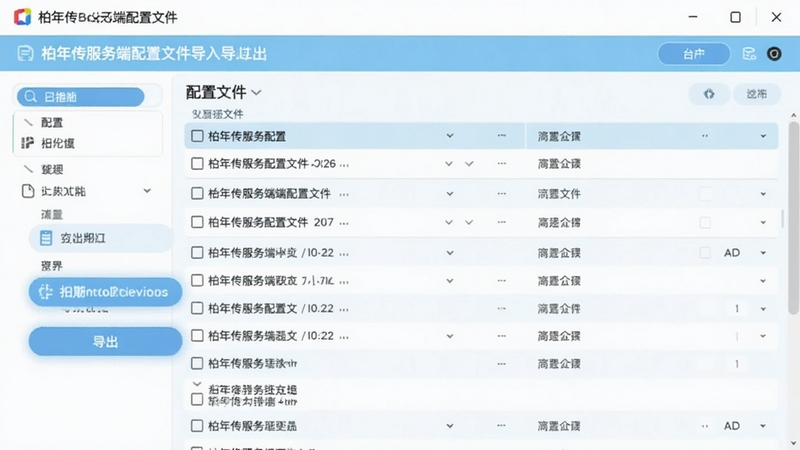The height and width of the screenshot is (450, 800).
Task: Click the category cell in the -0:26 row
Action: pos(559,164)
